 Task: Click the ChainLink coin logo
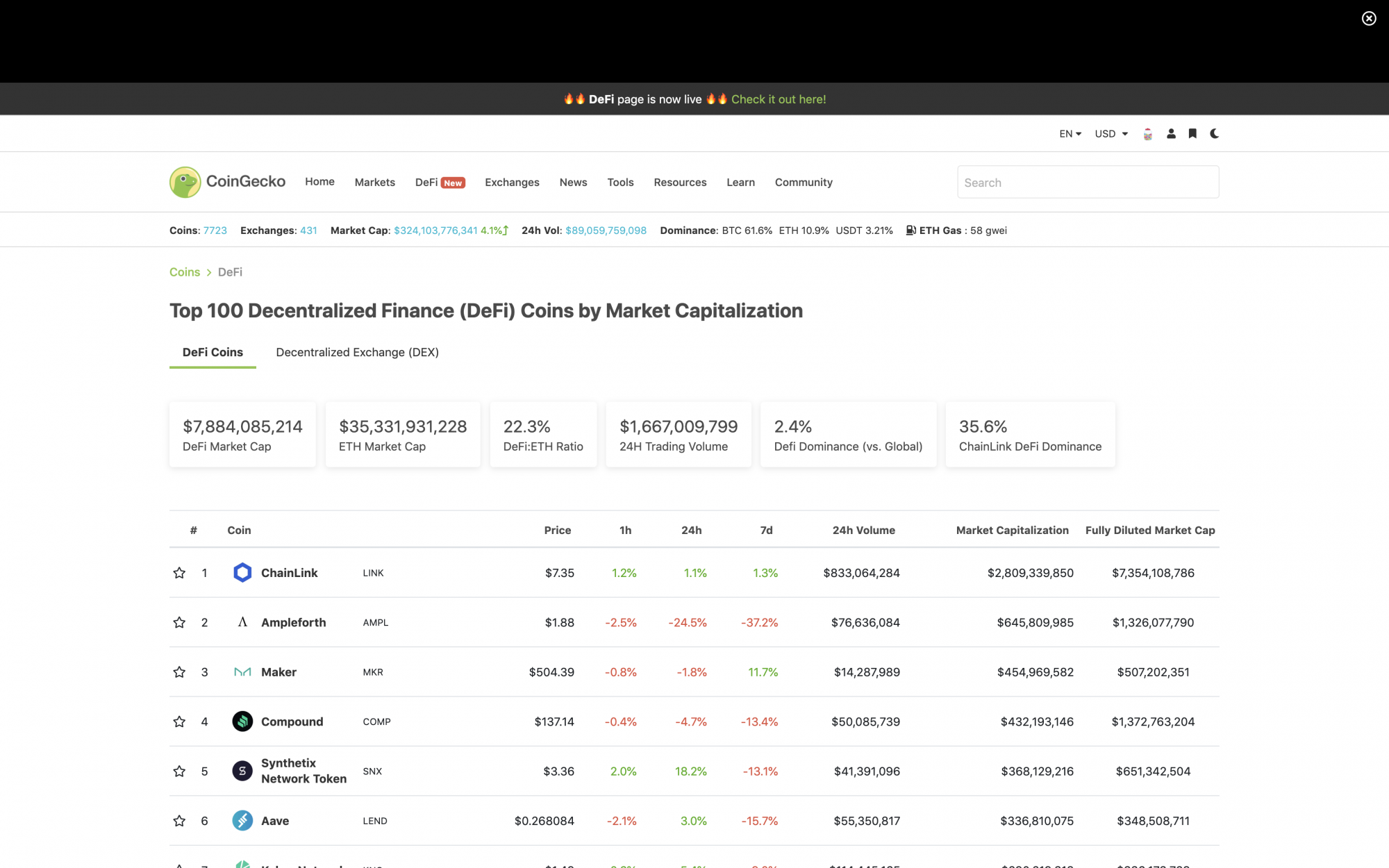(242, 573)
